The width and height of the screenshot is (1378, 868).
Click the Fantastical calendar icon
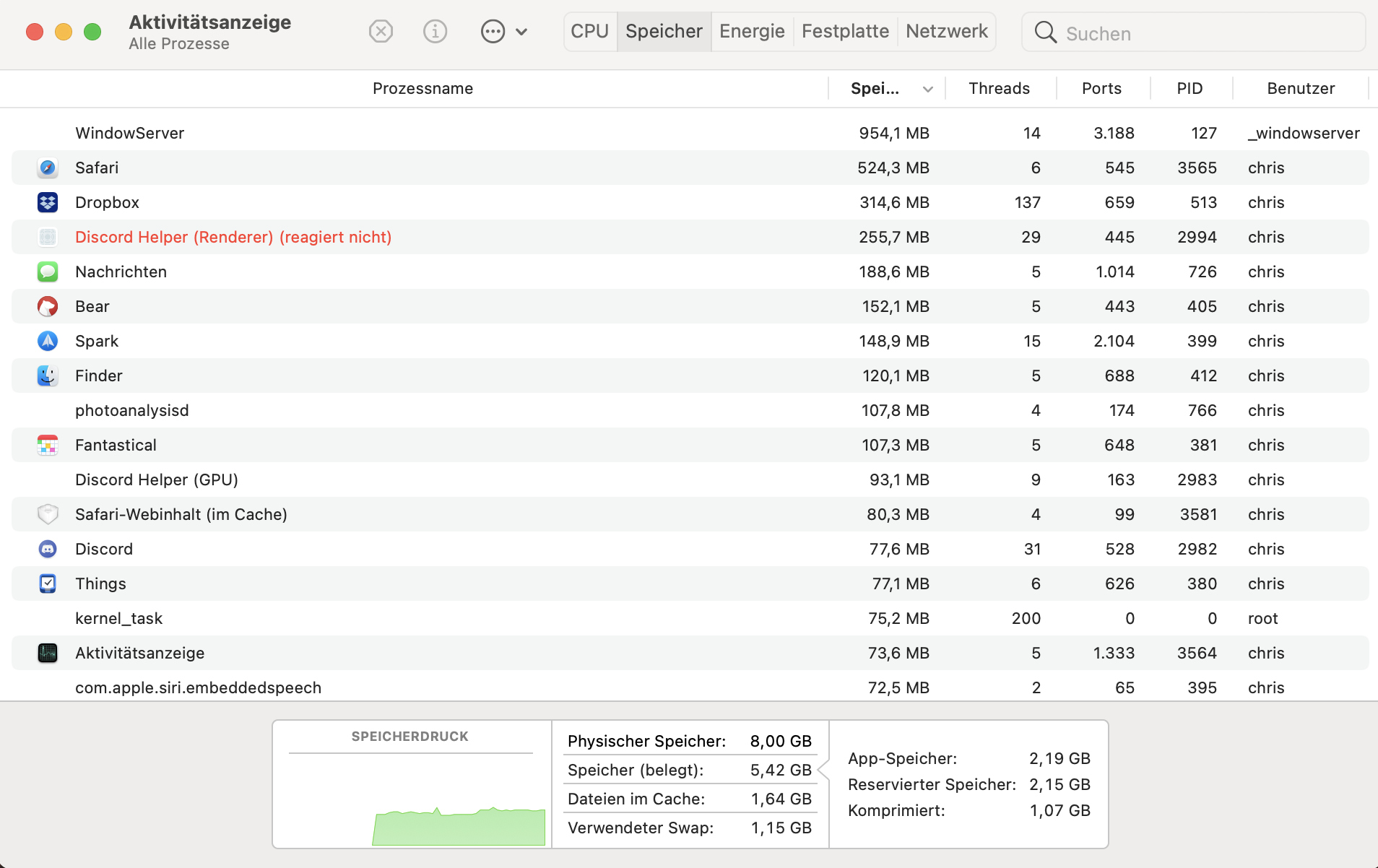(47, 445)
